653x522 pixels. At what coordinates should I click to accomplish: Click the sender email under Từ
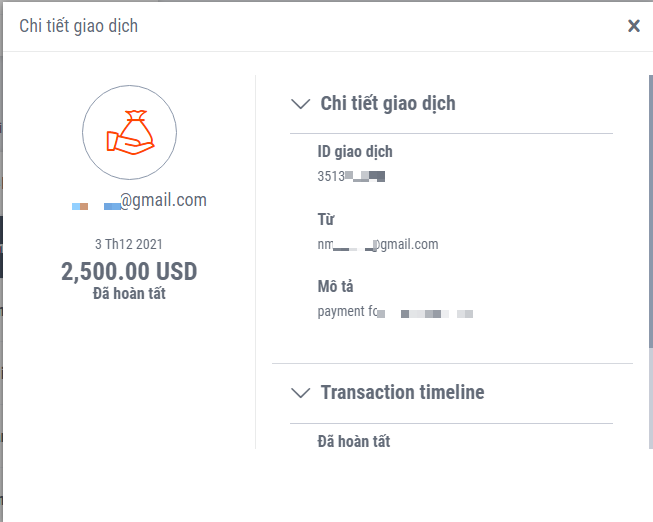pyautogui.click(x=378, y=244)
